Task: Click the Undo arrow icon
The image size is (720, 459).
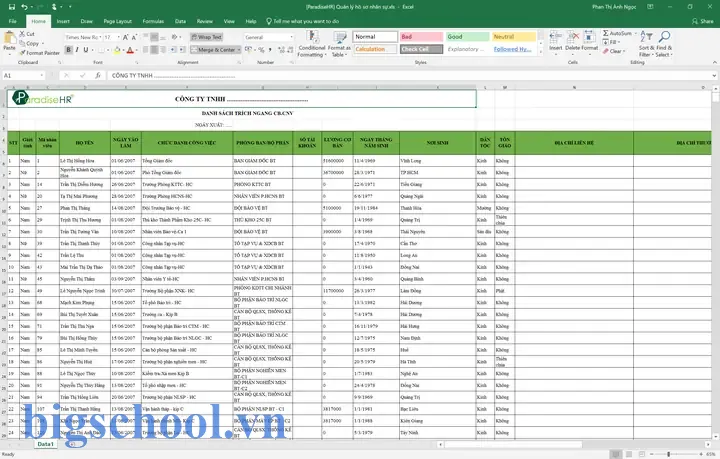Action: [x=24, y=7]
